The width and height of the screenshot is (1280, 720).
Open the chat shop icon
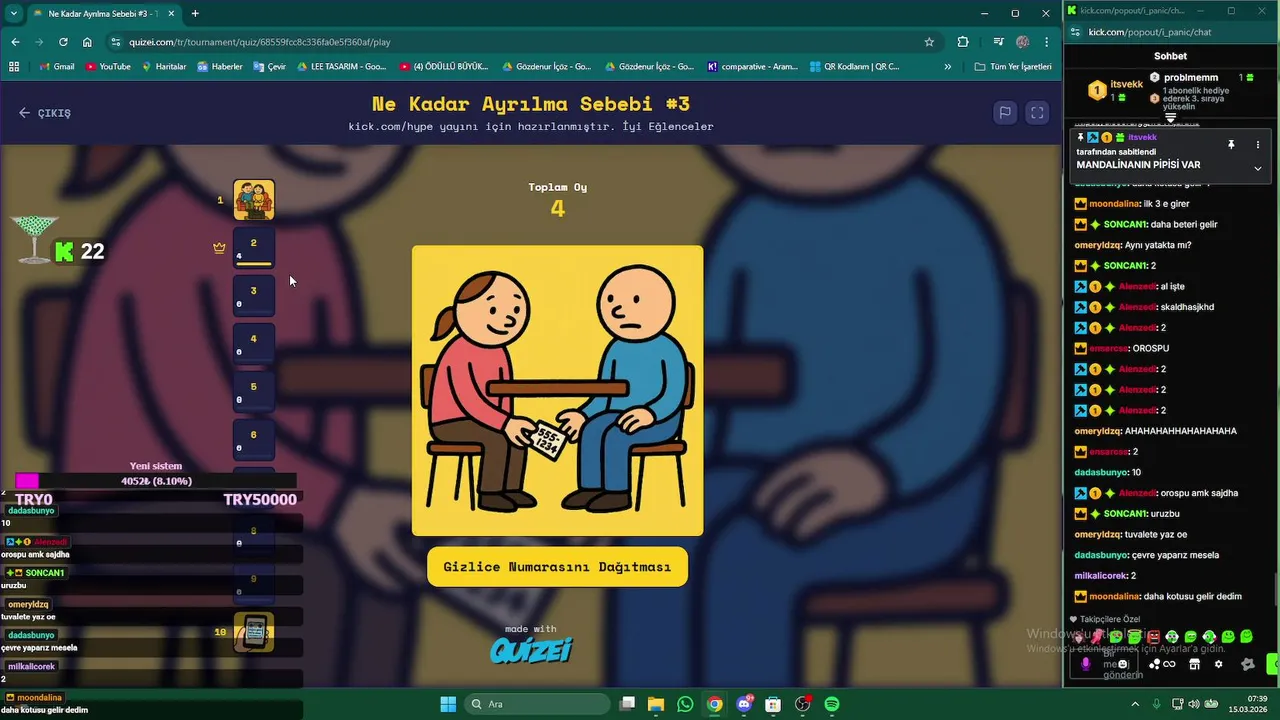[x=1194, y=664]
